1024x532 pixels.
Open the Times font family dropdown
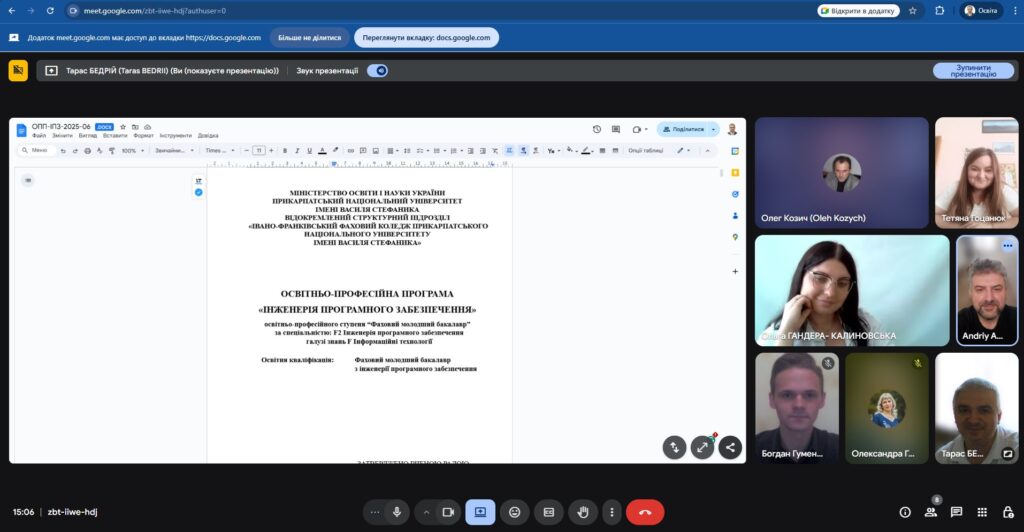pos(220,151)
